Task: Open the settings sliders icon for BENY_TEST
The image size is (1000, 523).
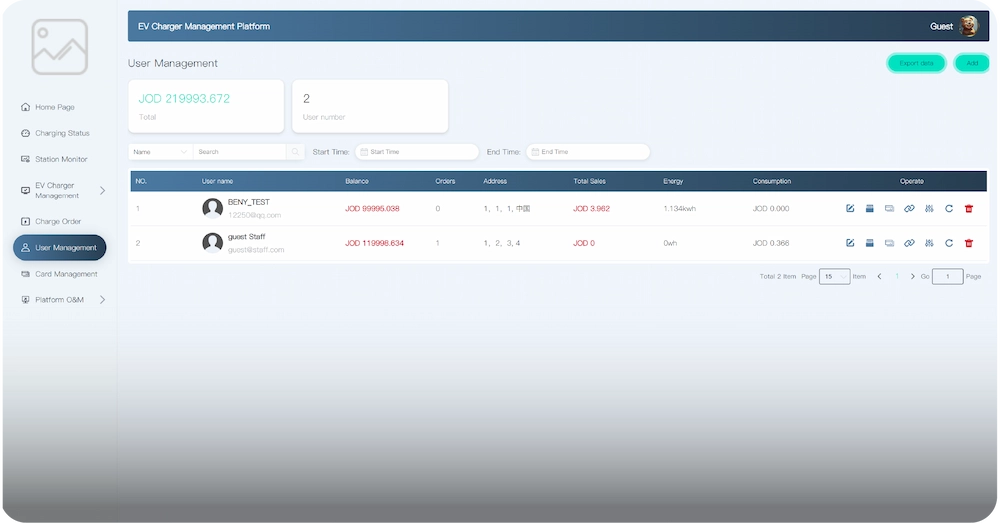Action: (x=929, y=208)
